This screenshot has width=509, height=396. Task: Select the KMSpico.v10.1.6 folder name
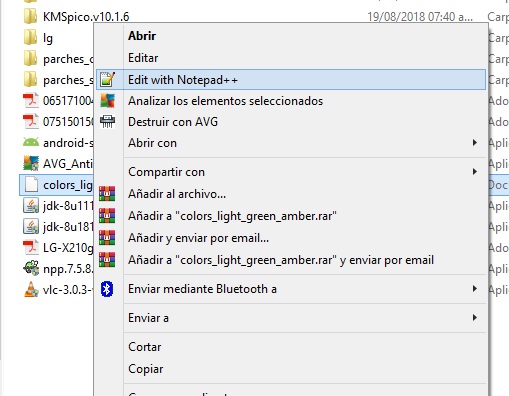86,17
